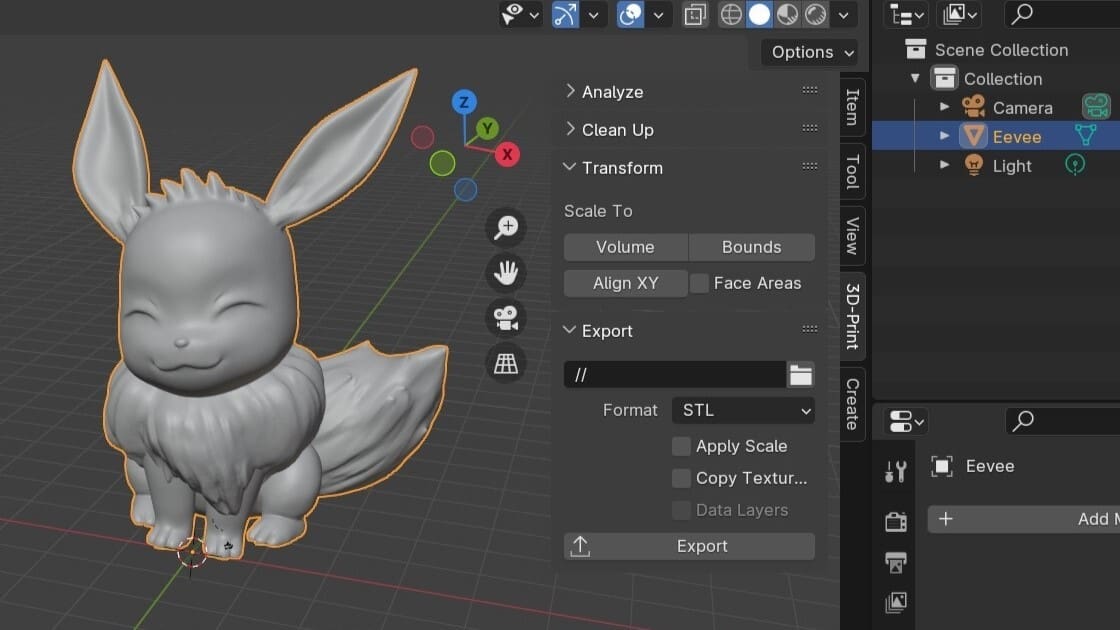
Task: Open the Render properties tab
Action: click(896, 521)
